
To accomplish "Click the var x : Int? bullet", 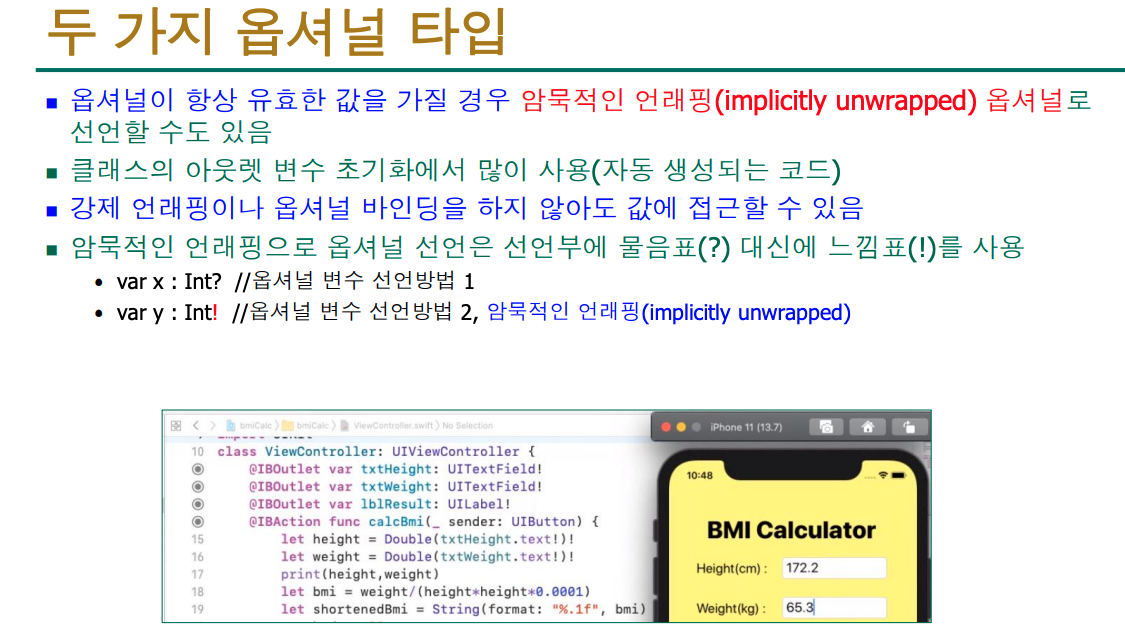I will click(x=295, y=281).
